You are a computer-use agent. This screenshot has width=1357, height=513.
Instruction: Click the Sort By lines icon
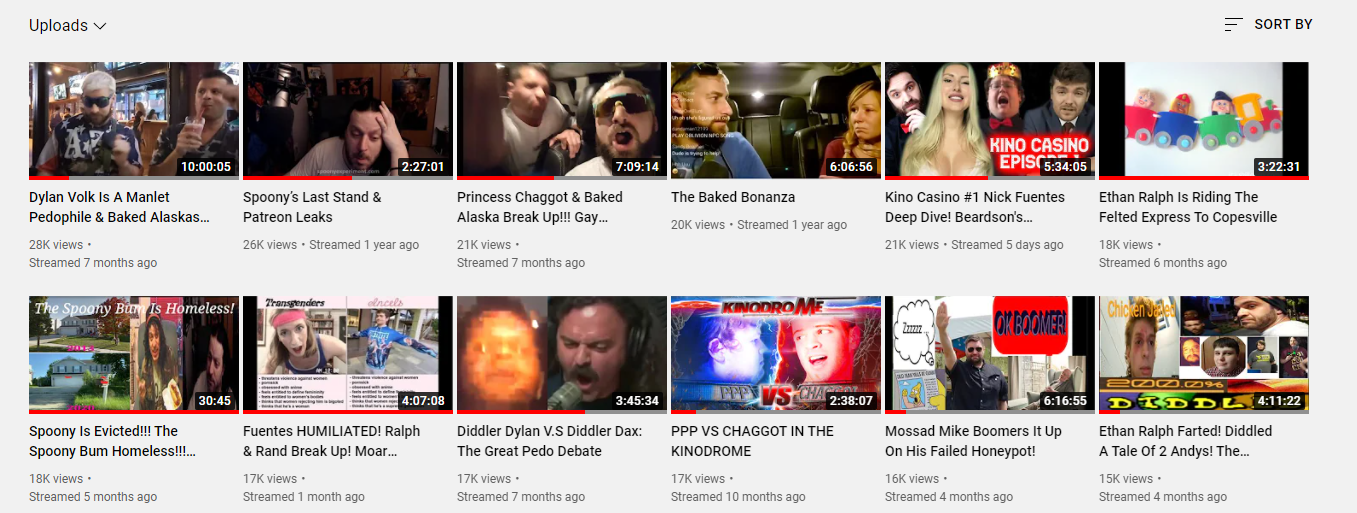[1233, 24]
